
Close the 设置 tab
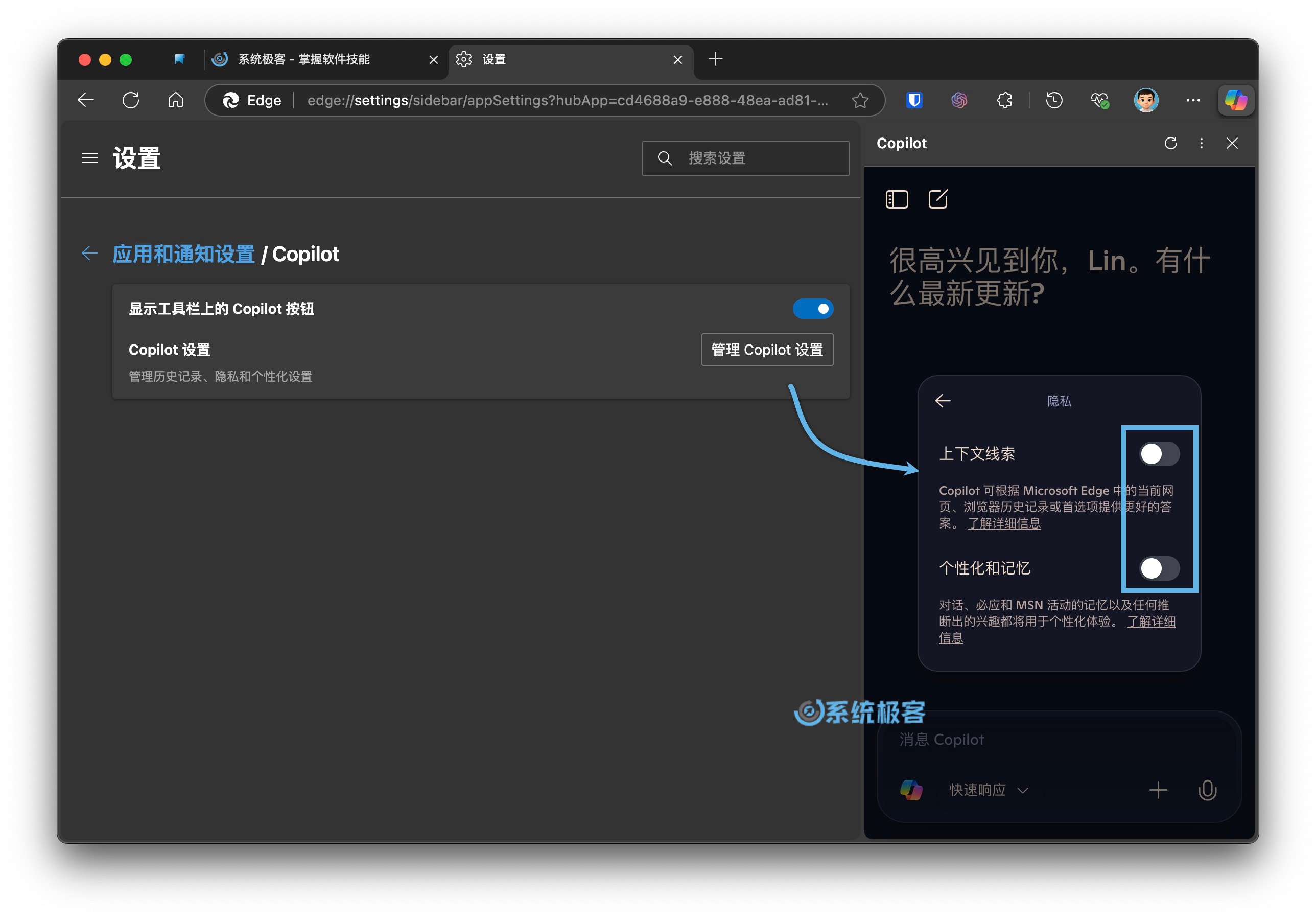(x=677, y=60)
